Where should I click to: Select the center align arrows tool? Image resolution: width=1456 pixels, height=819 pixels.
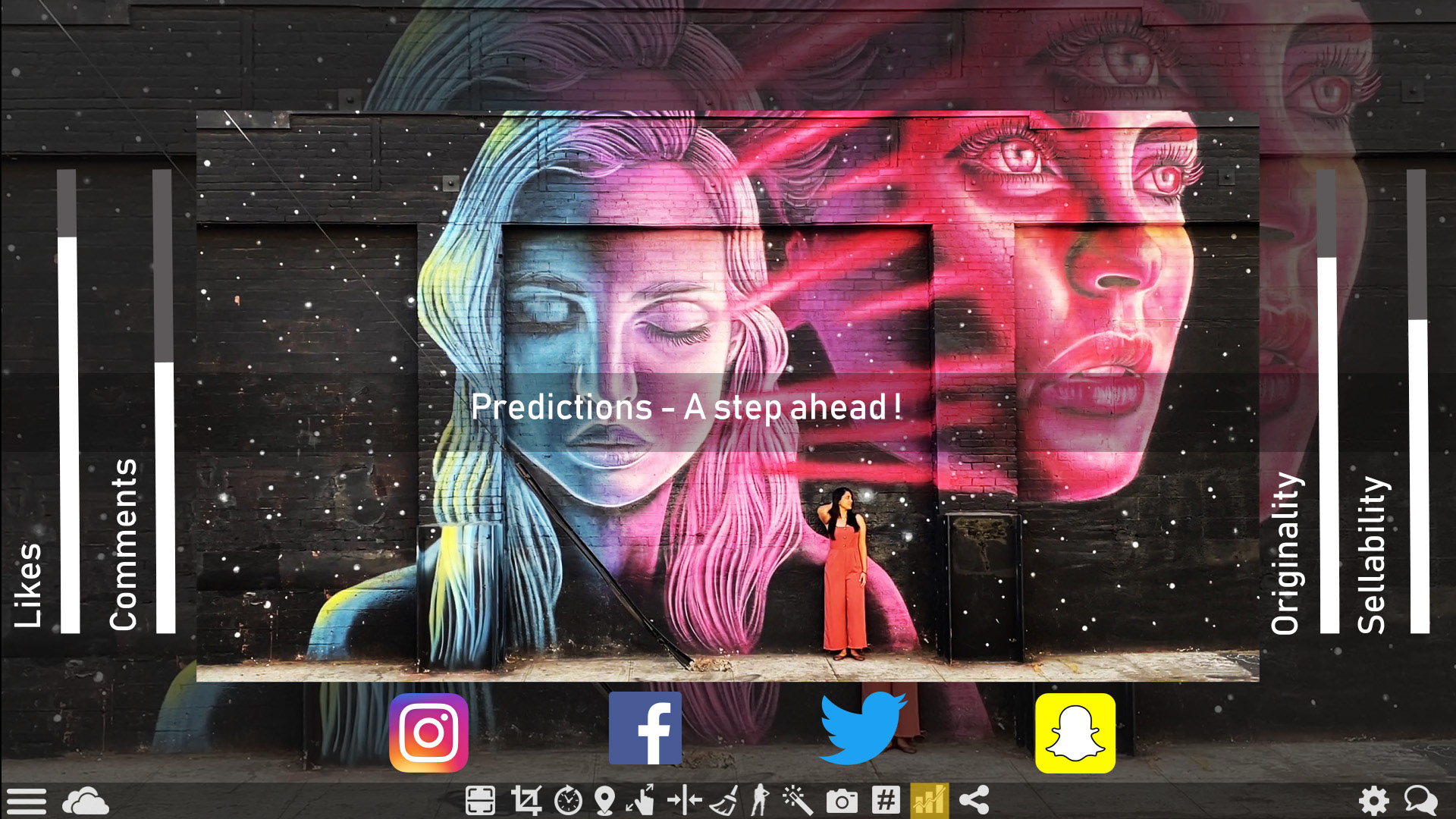(x=685, y=800)
